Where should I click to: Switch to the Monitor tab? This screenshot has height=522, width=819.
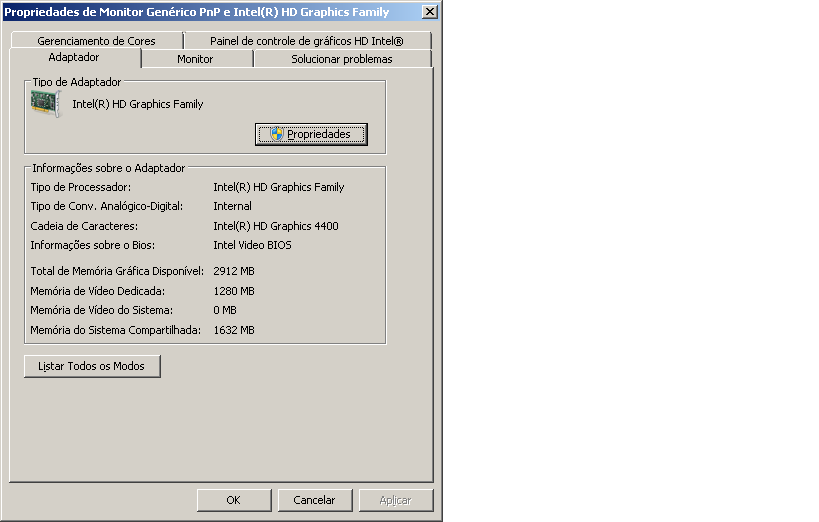pos(195,59)
